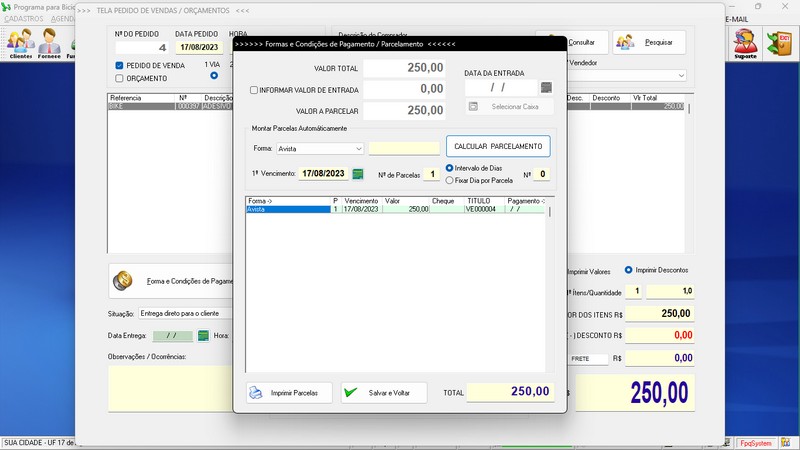Select the Intervalo de Dias radio option

[x=450, y=167]
